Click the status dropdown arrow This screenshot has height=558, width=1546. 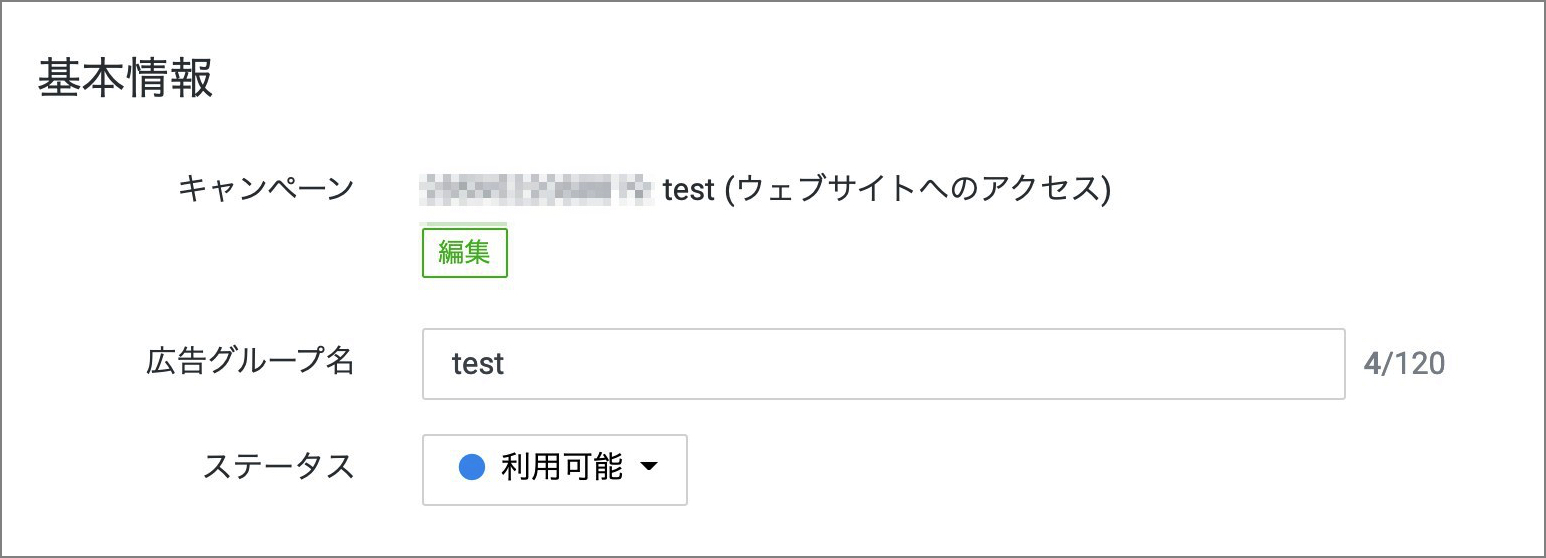point(648,467)
